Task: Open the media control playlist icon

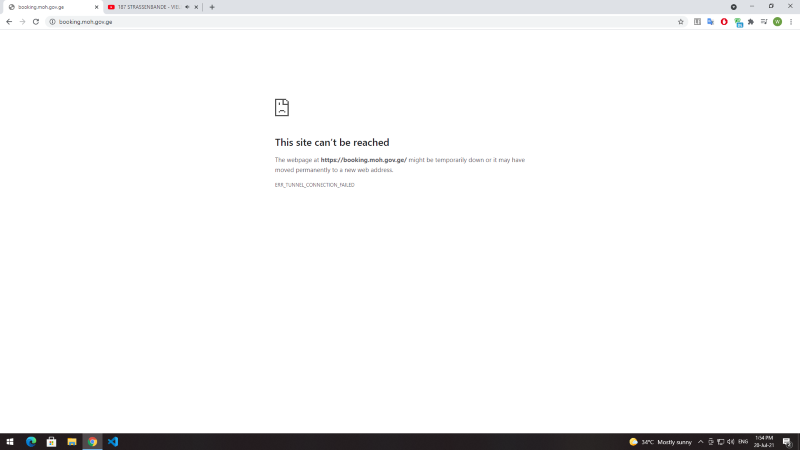Action: pyautogui.click(x=764, y=22)
